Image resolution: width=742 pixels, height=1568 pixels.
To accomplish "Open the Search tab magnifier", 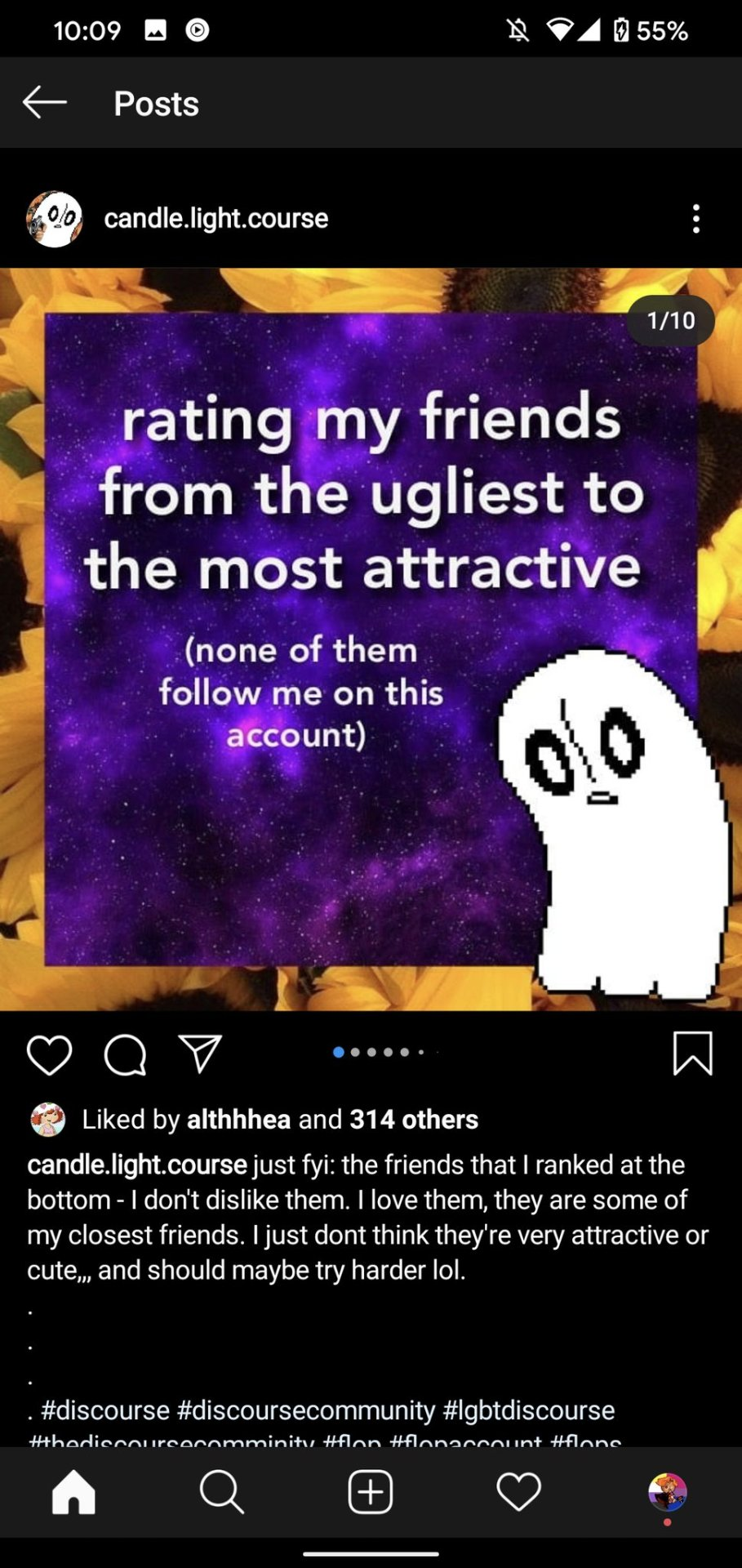I will (x=222, y=1492).
